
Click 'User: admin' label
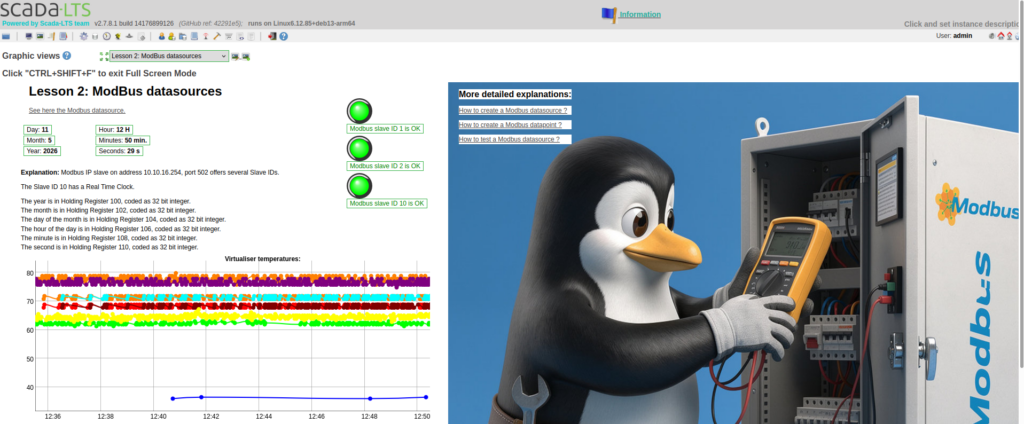954,36
